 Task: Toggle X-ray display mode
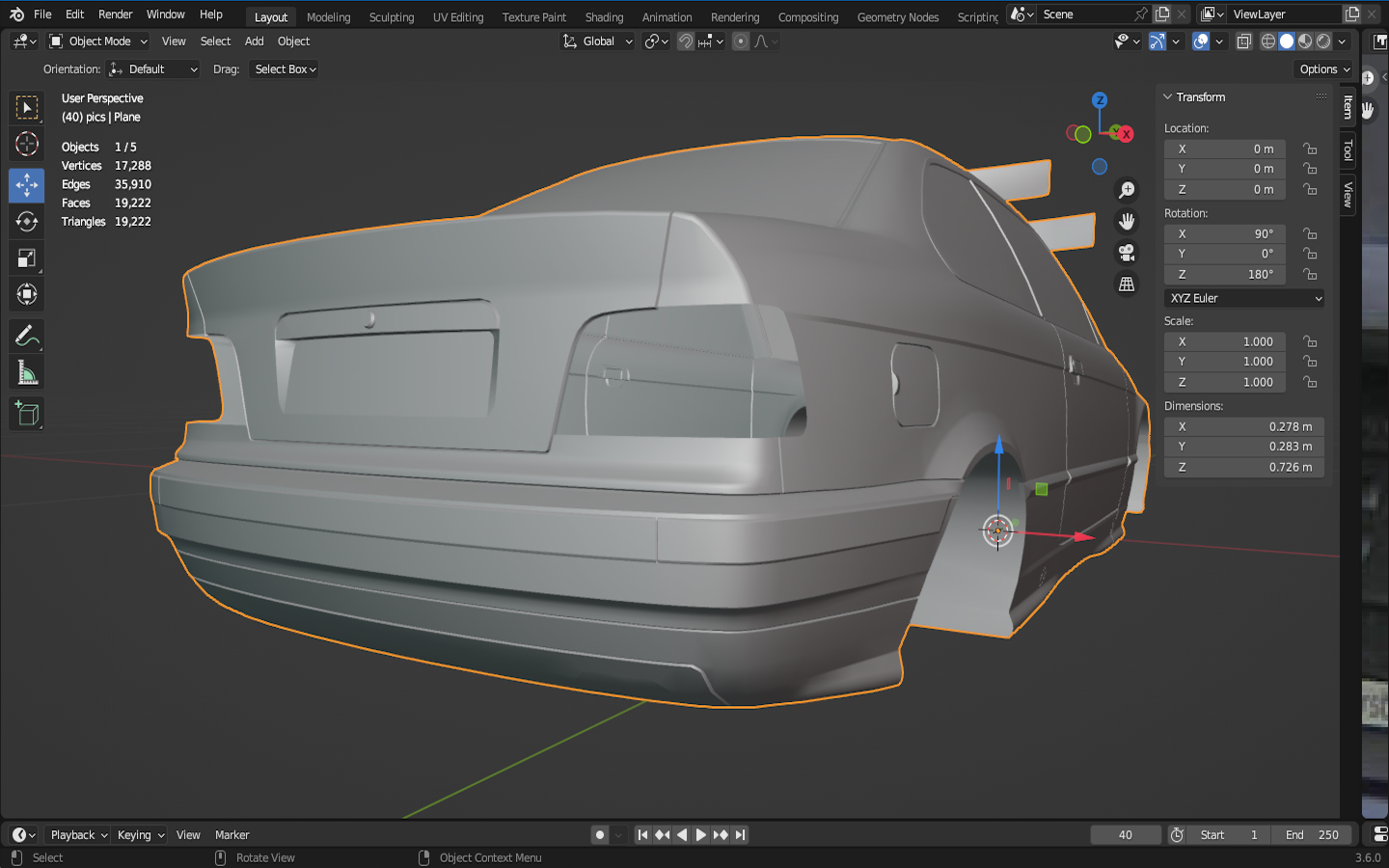point(1244,41)
